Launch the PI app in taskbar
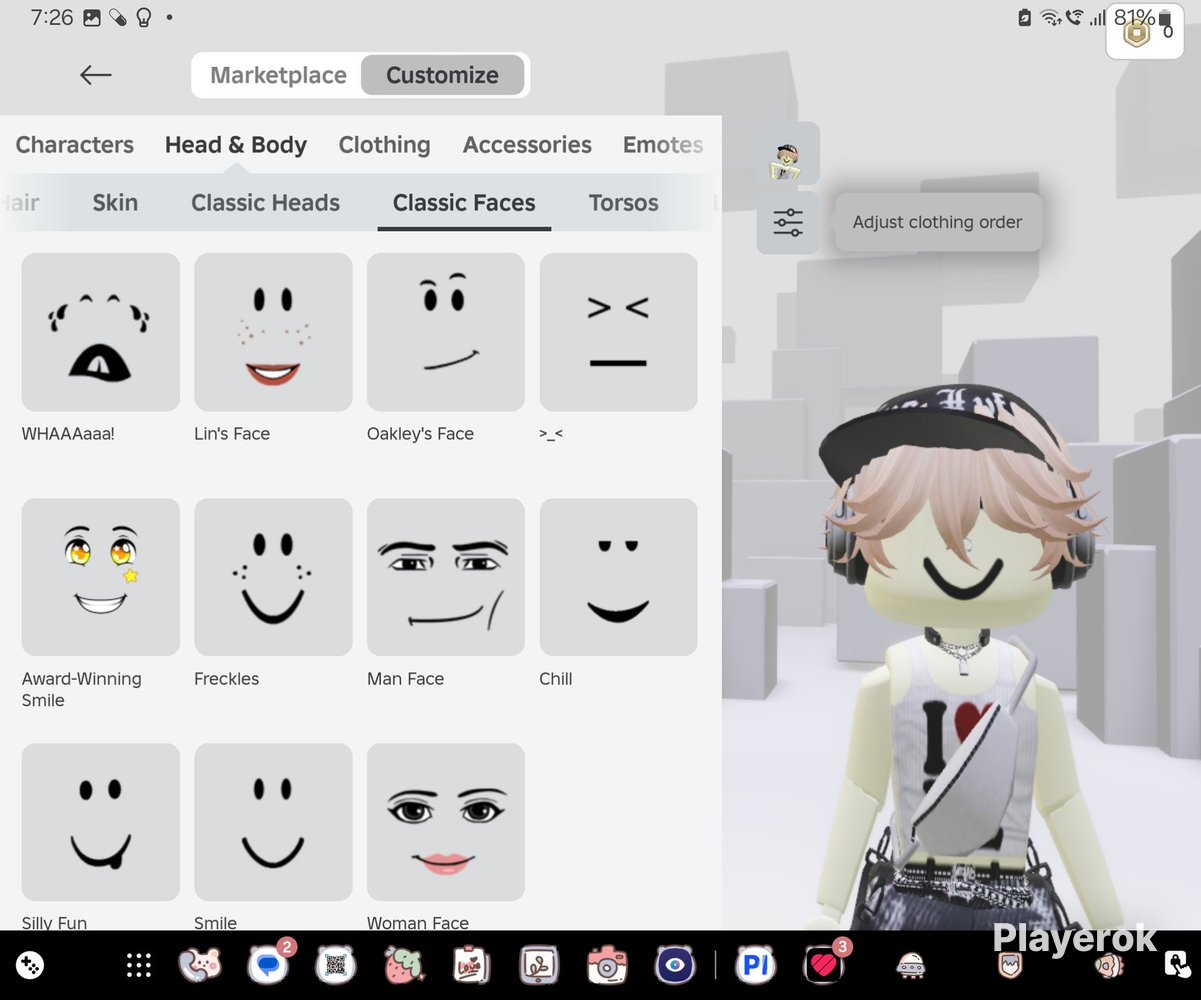The height and width of the screenshot is (1000, 1201). coord(756,966)
